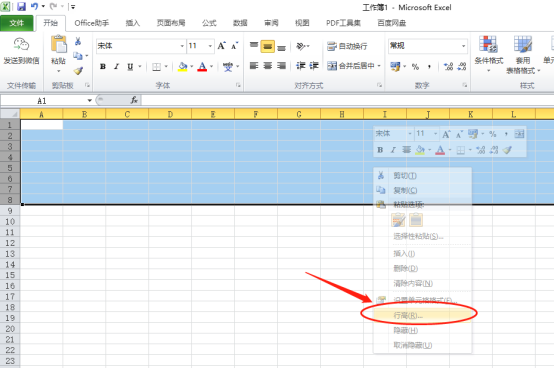Click the Send to WeChat icon
This screenshot has width=554, height=369.
[21, 45]
